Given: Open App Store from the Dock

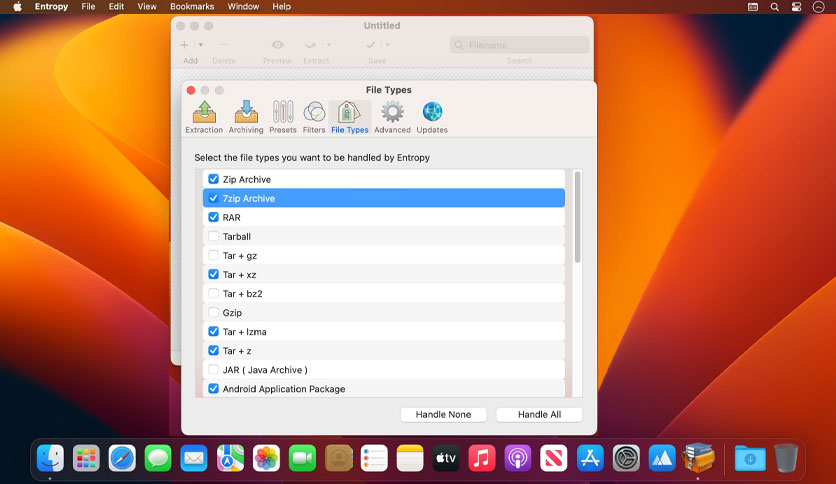Looking at the screenshot, I should click(x=590, y=458).
